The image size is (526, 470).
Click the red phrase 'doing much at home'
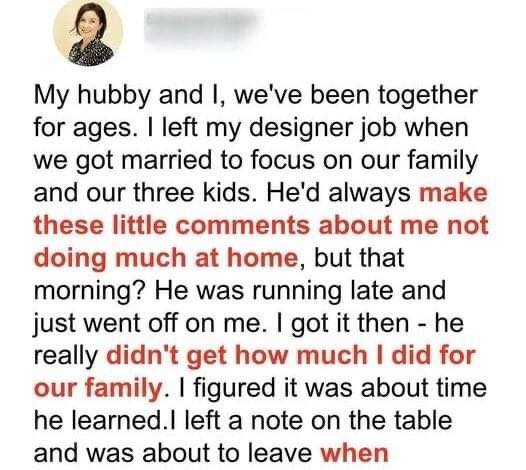166,258
